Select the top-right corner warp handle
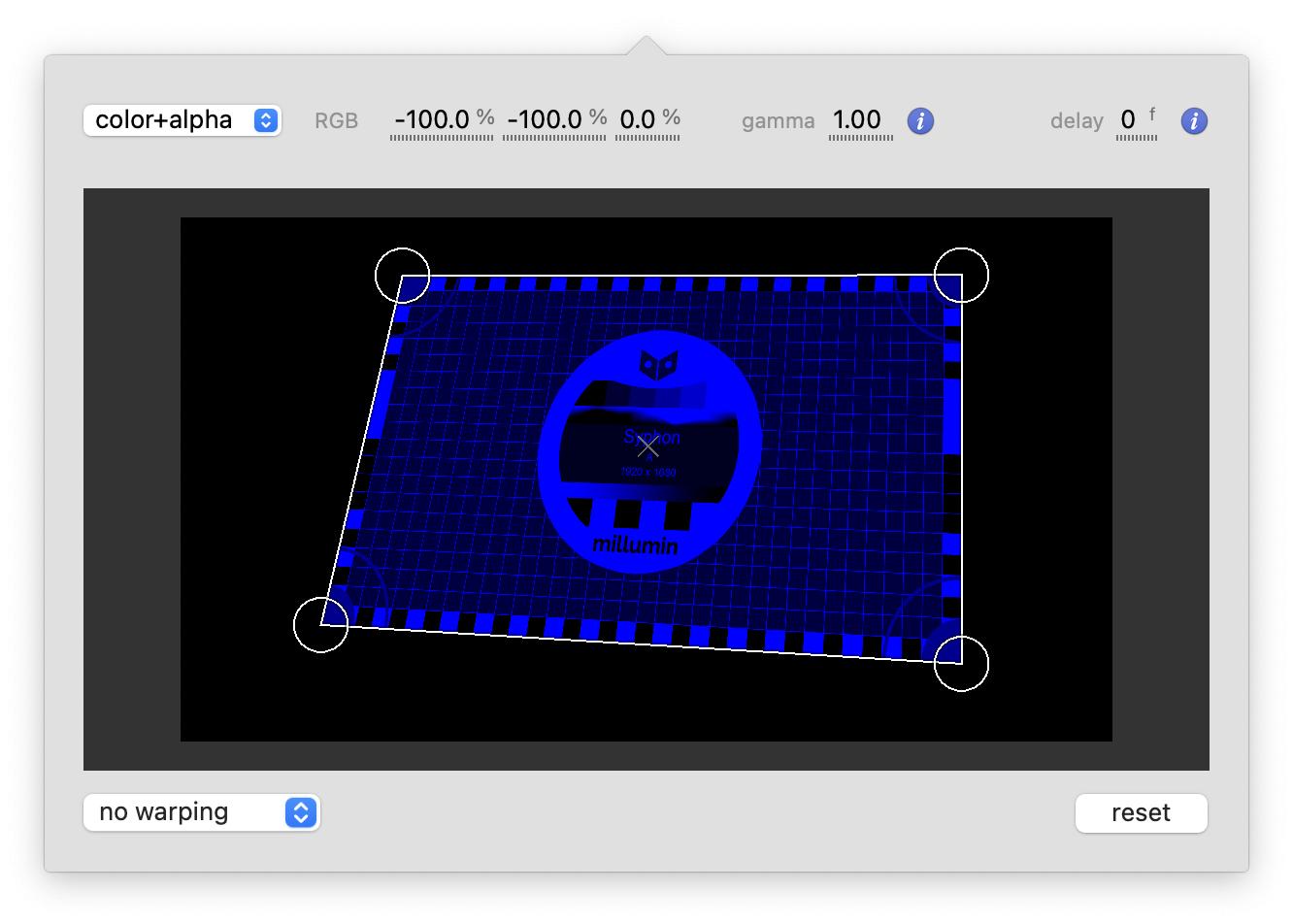Screen dimensions: 1293x924 click(961, 276)
